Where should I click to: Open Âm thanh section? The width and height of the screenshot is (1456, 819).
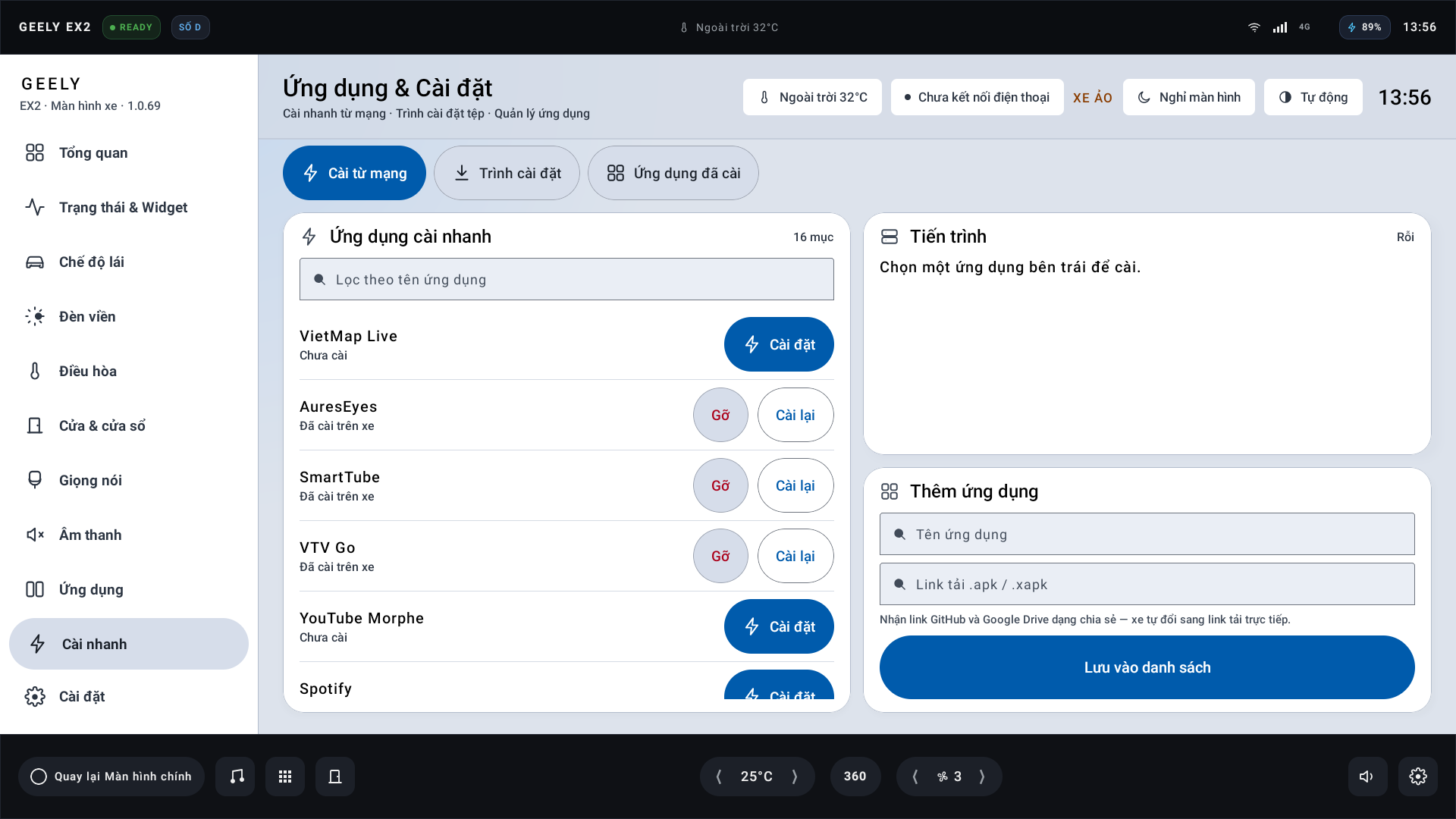[x=129, y=535]
